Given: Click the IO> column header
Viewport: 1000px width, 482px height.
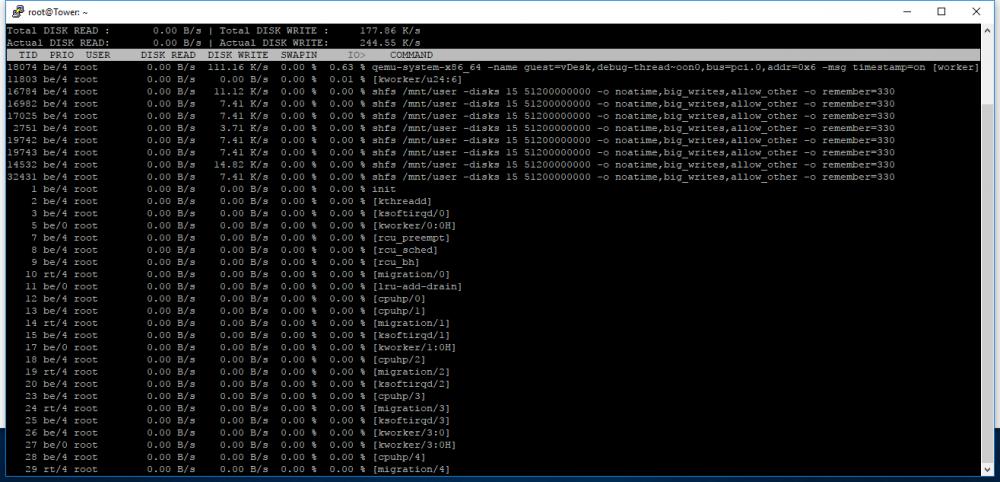Looking at the screenshot, I should 357,55.
